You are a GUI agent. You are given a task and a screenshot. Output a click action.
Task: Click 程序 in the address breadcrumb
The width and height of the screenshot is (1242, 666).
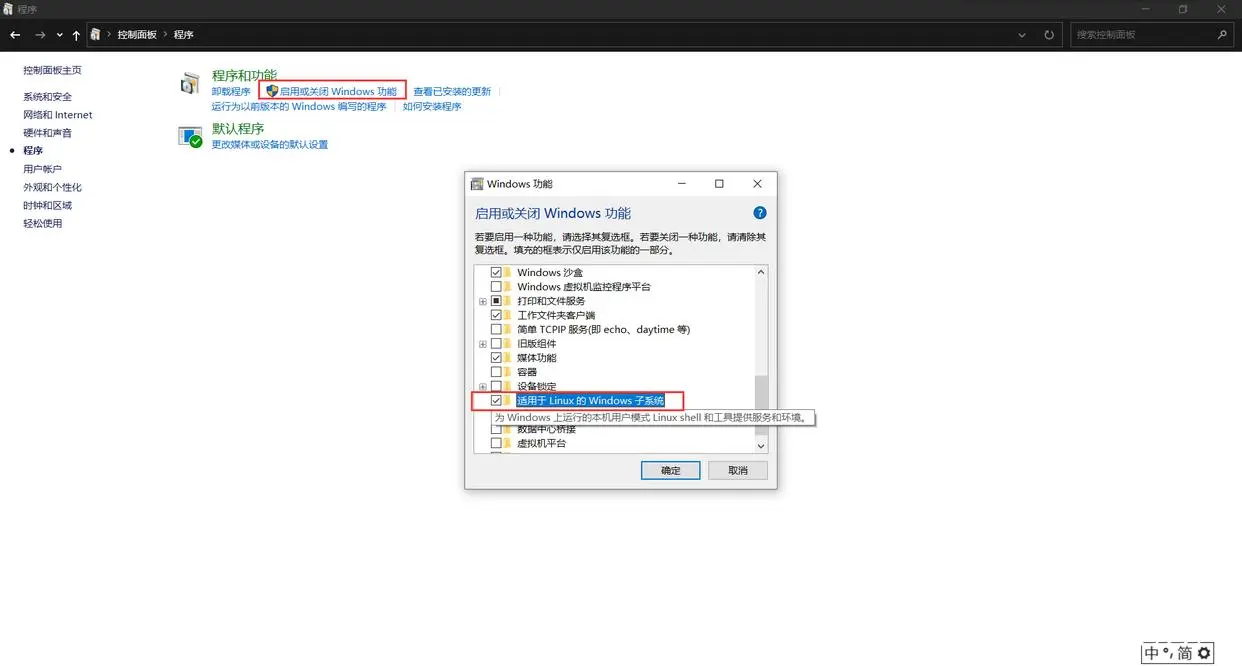tap(184, 35)
